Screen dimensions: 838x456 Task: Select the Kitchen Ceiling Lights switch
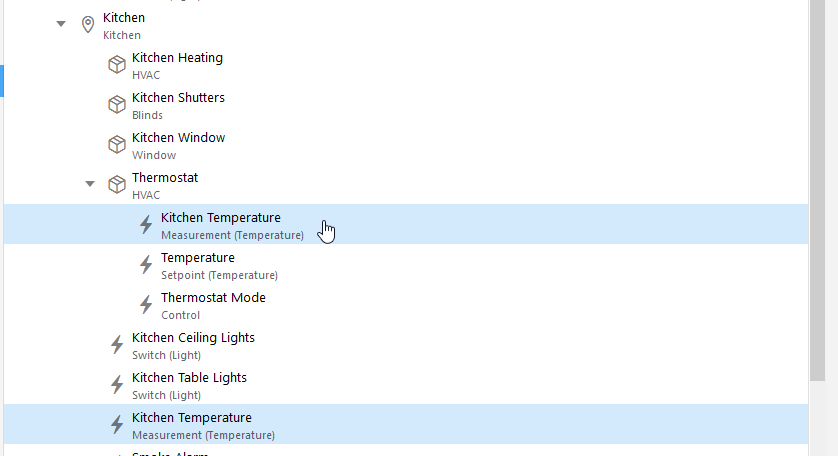(193, 345)
